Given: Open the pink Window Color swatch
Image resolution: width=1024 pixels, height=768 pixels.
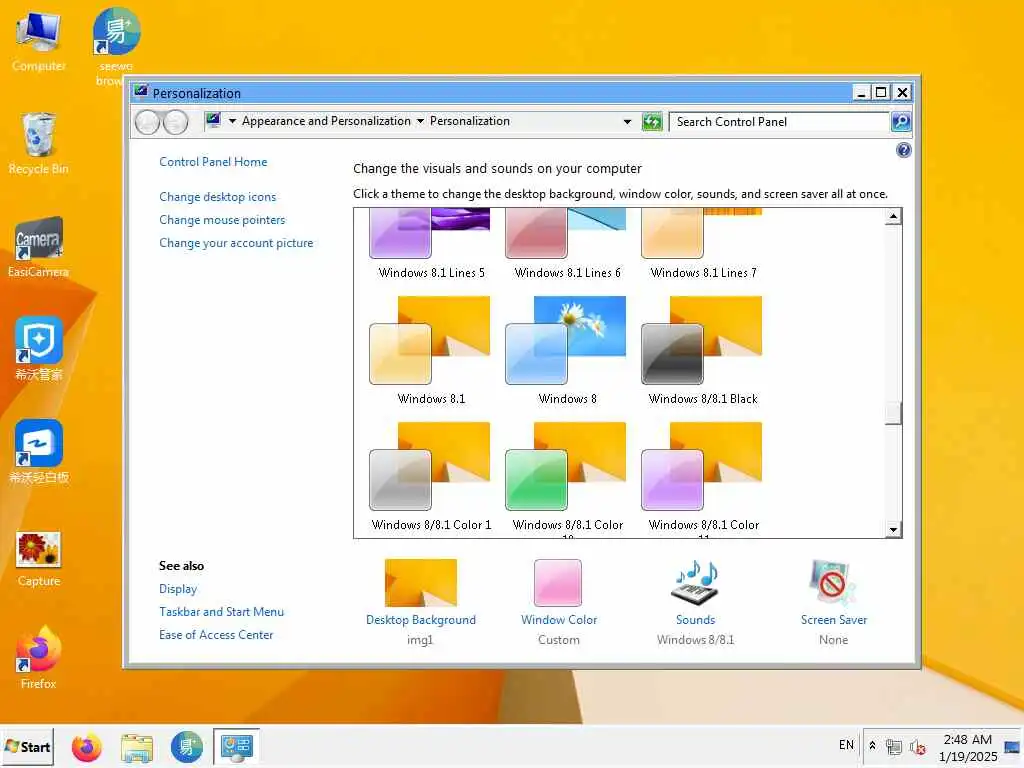Looking at the screenshot, I should pyautogui.click(x=558, y=583).
